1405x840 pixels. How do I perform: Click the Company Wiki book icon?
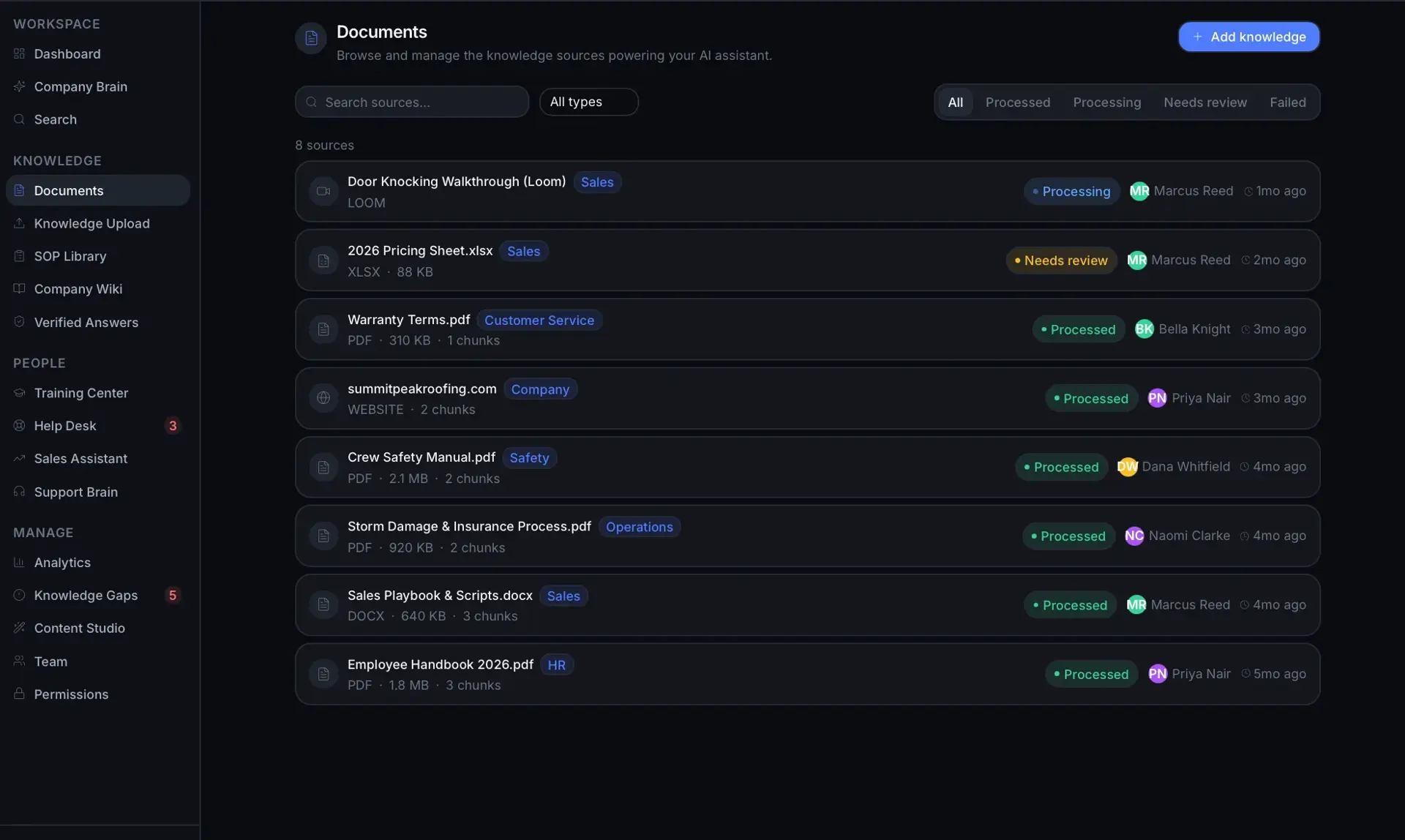coord(19,288)
